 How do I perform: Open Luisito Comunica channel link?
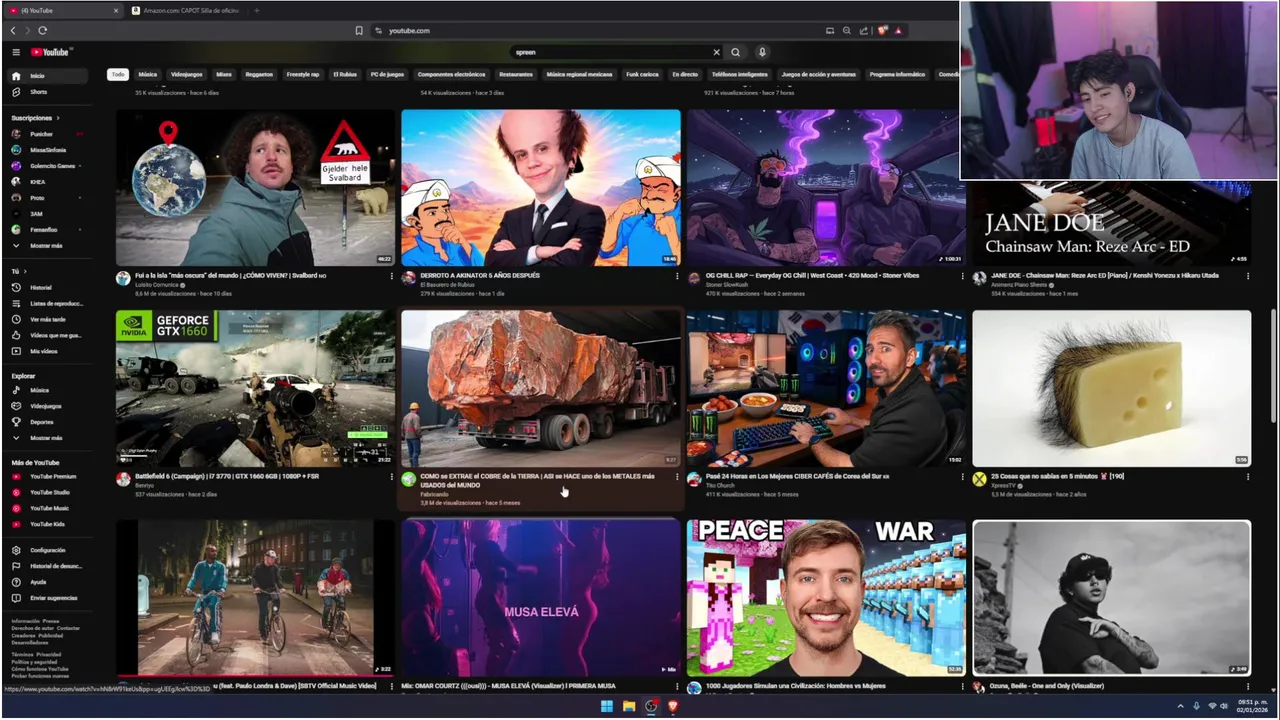pyautogui.click(x=155, y=285)
